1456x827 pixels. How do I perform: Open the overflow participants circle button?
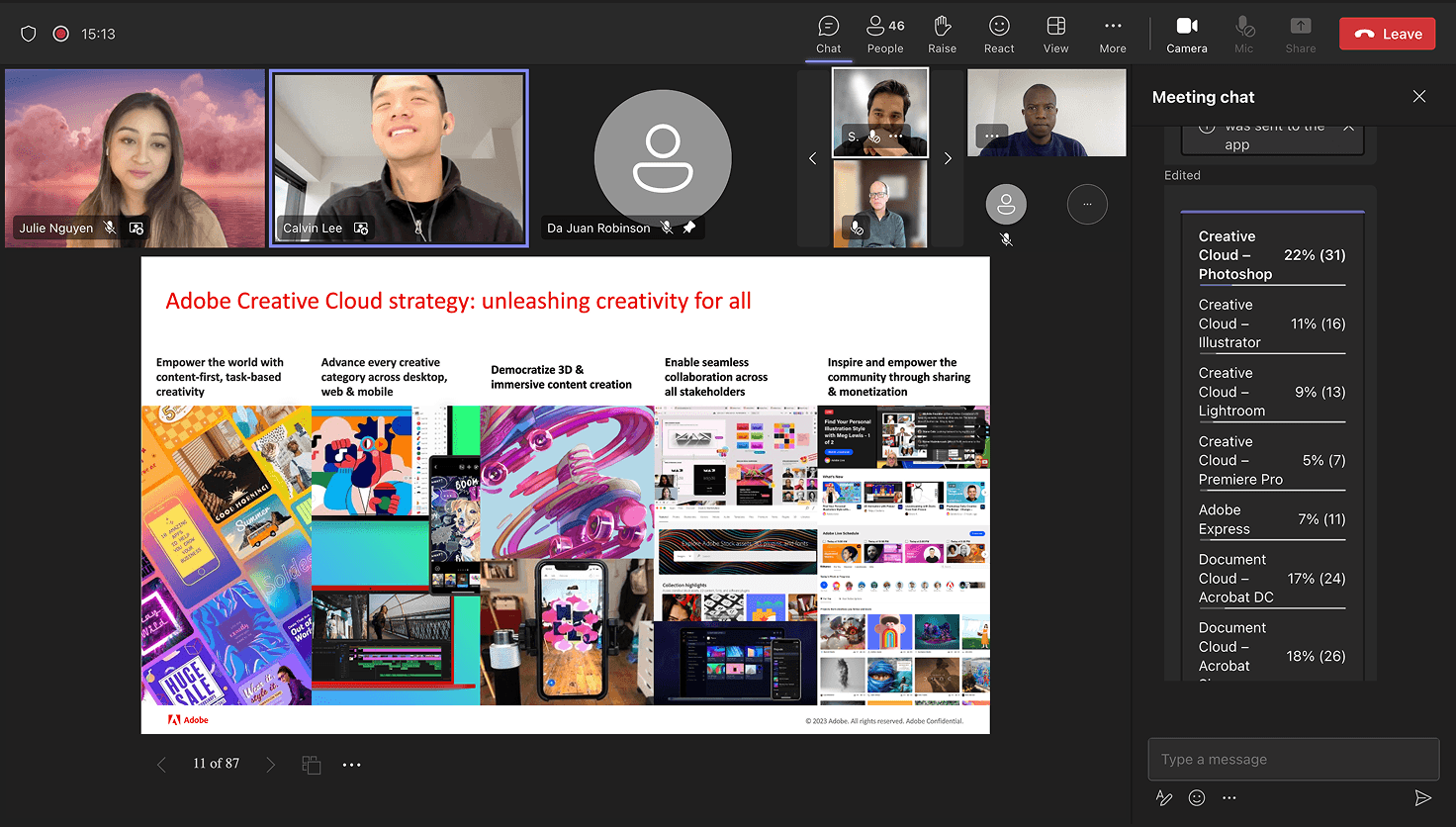pyautogui.click(x=1087, y=204)
